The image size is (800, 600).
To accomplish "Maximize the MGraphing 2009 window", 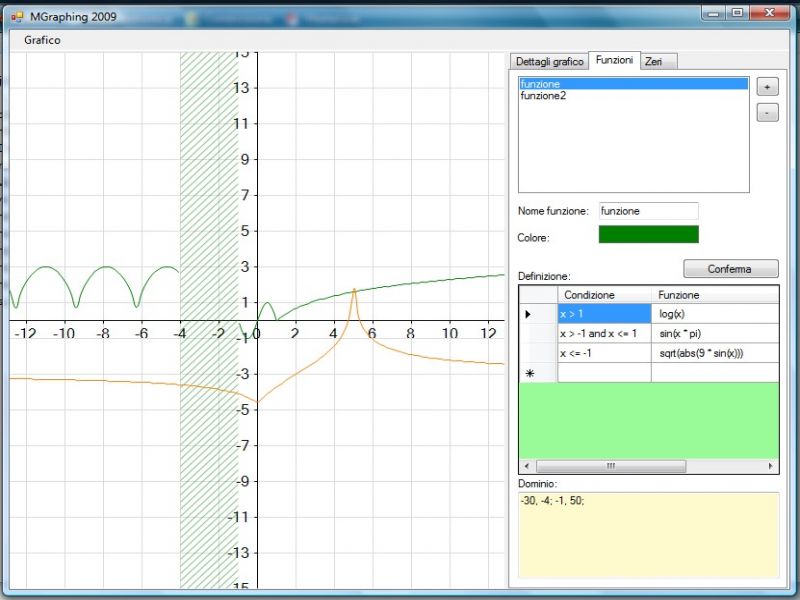I will (x=737, y=13).
